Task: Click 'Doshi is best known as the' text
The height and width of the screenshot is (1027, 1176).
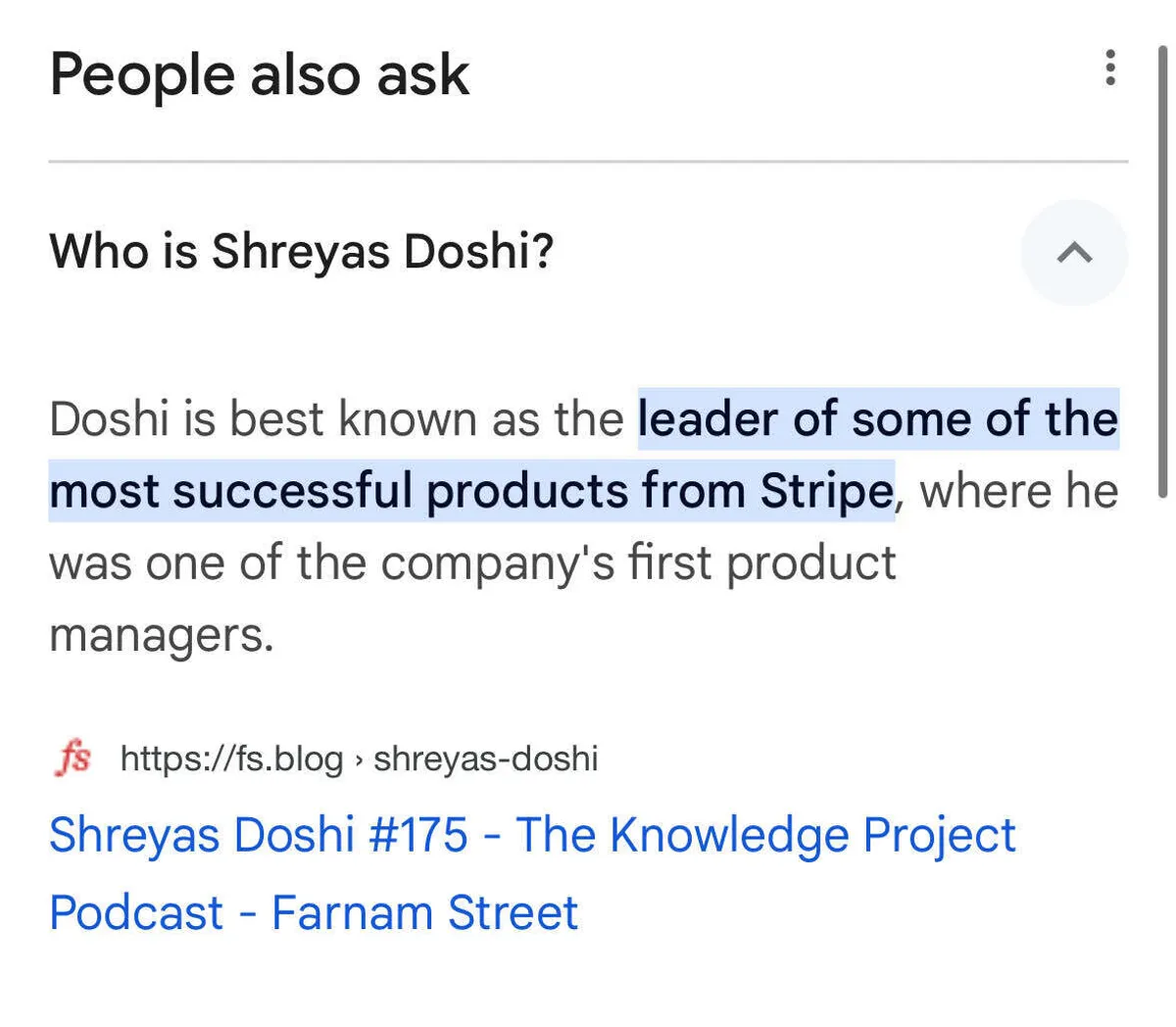Action: click(336, 419)
